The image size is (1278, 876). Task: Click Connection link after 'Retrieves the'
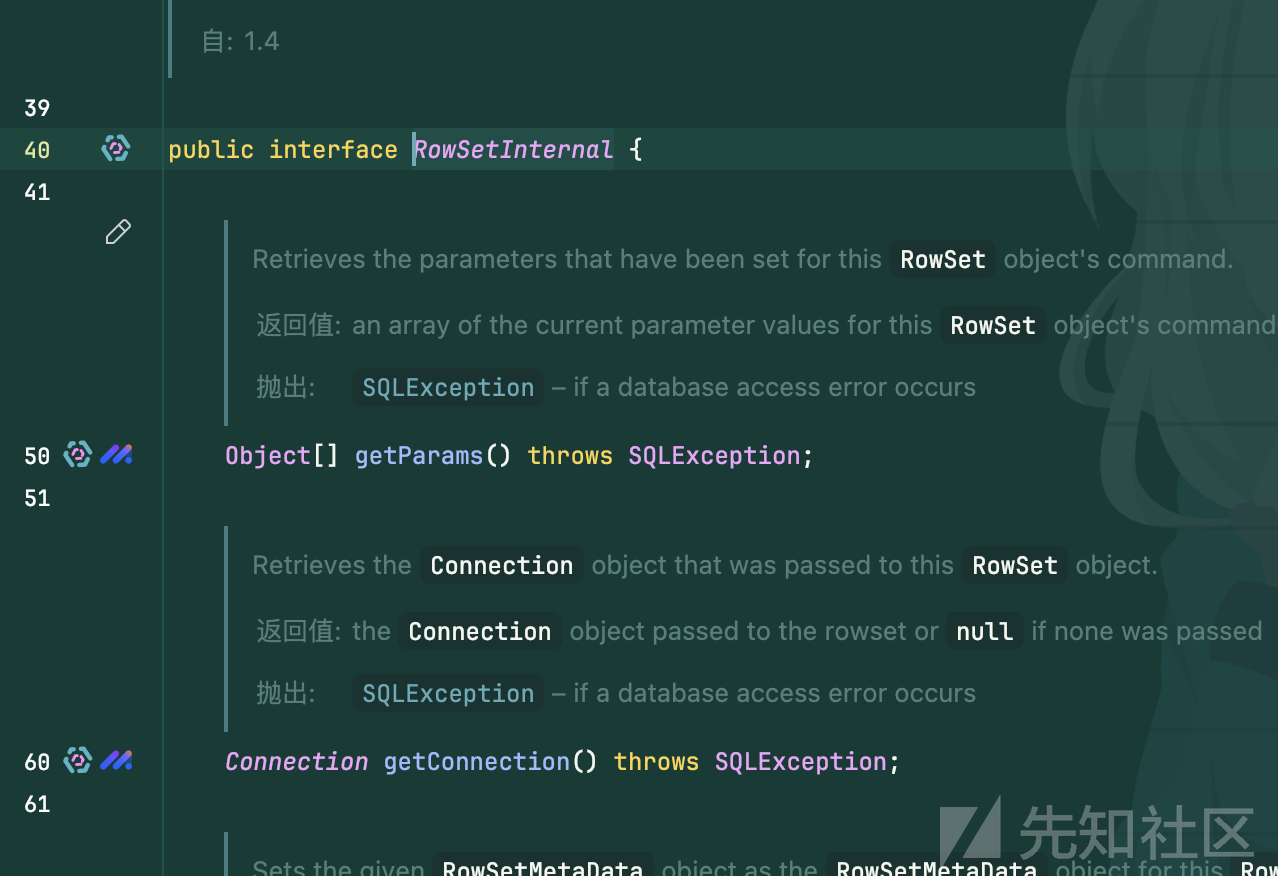(x=501, y=566)
